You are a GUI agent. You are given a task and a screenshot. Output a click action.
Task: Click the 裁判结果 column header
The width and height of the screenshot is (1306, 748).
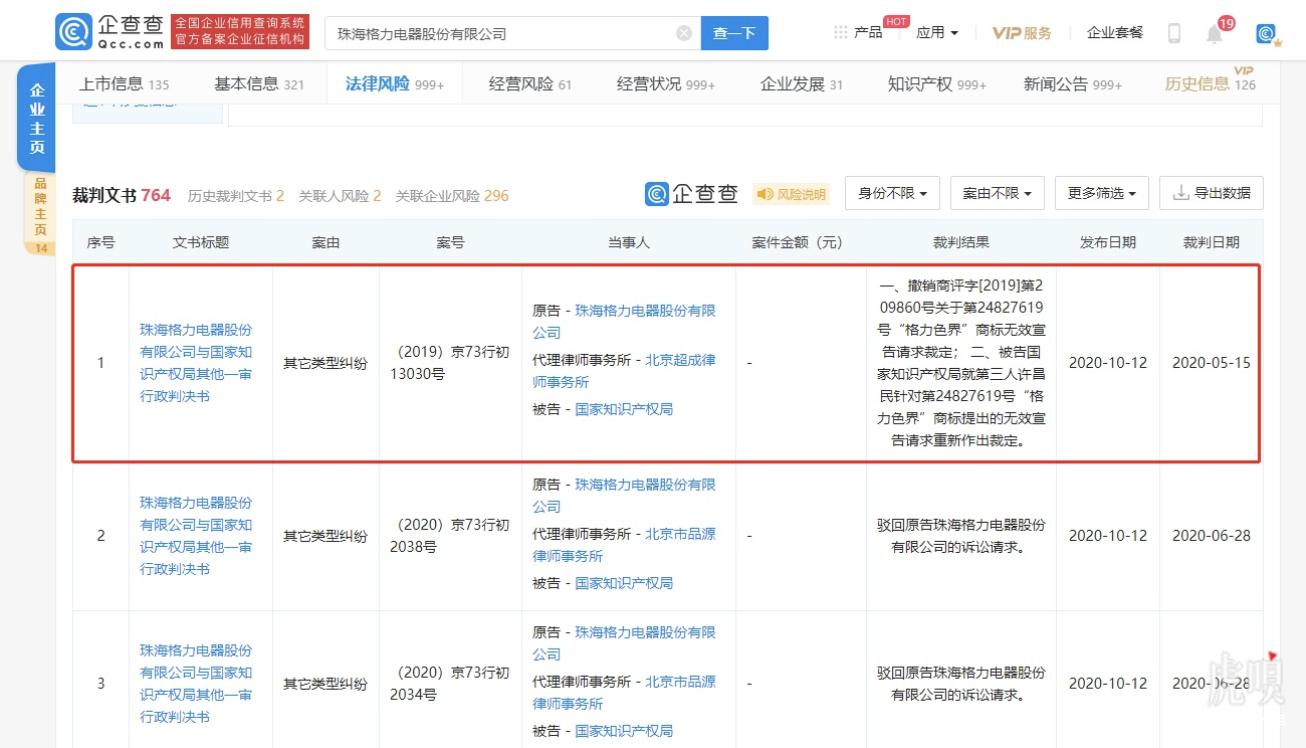[961, 242]
